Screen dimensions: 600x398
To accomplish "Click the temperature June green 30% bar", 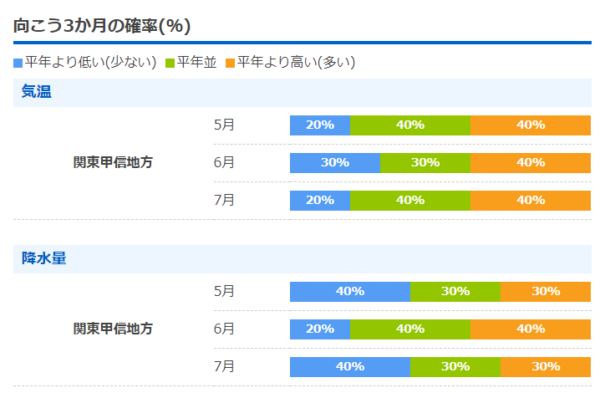I will coord(425,163).
